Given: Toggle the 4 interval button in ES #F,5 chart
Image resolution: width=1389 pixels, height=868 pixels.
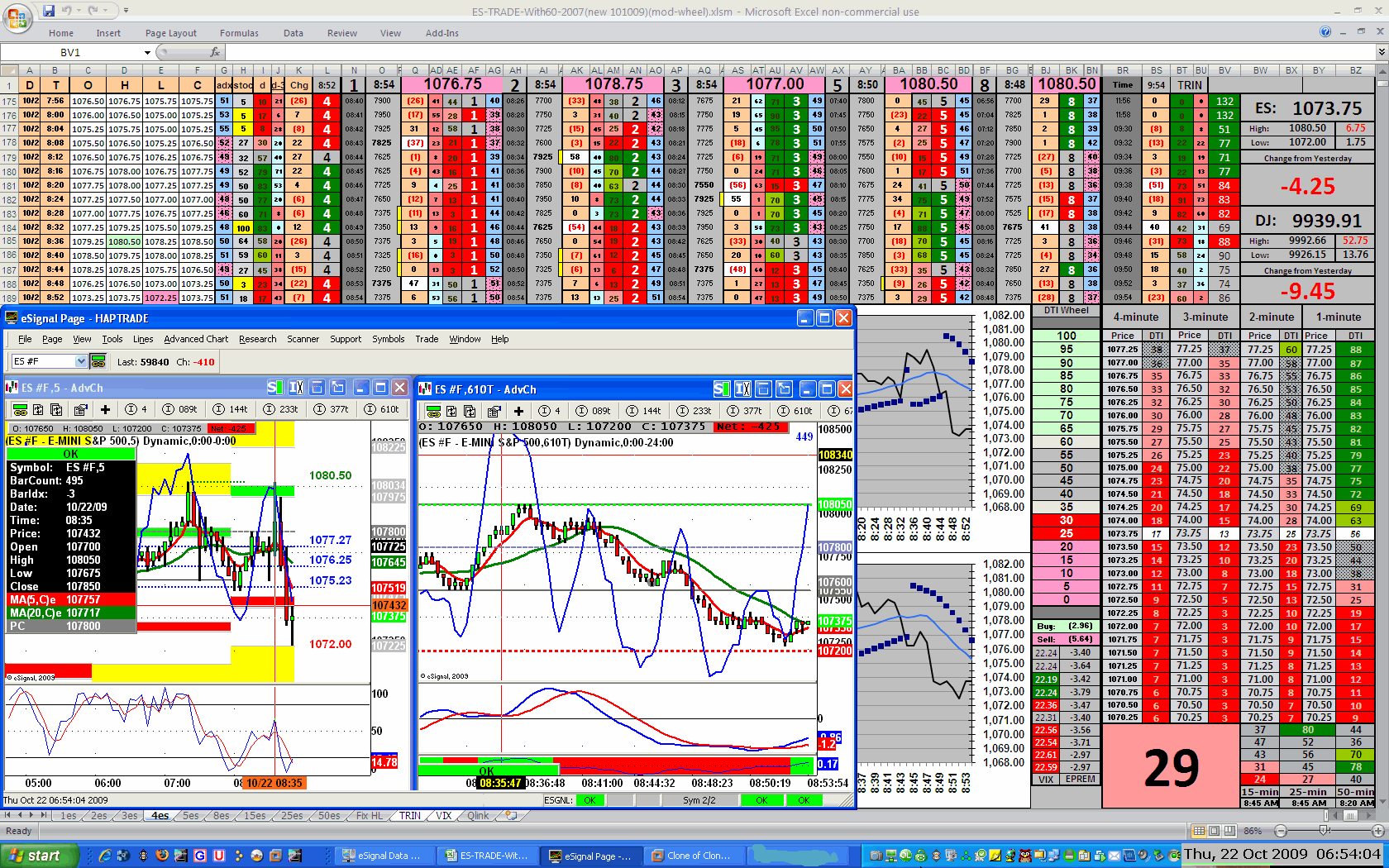Looking at the screenshot, I should [x=136, y=409].
